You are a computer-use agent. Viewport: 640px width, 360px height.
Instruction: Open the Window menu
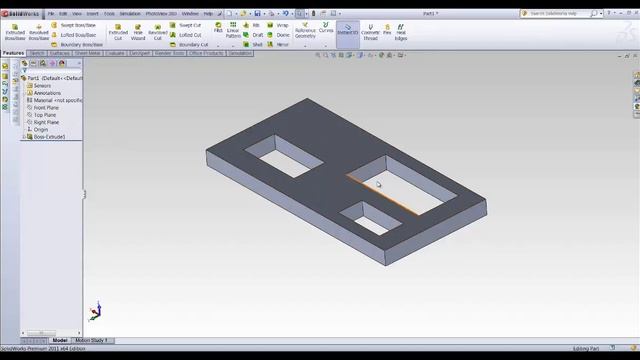tap(190, 14)
